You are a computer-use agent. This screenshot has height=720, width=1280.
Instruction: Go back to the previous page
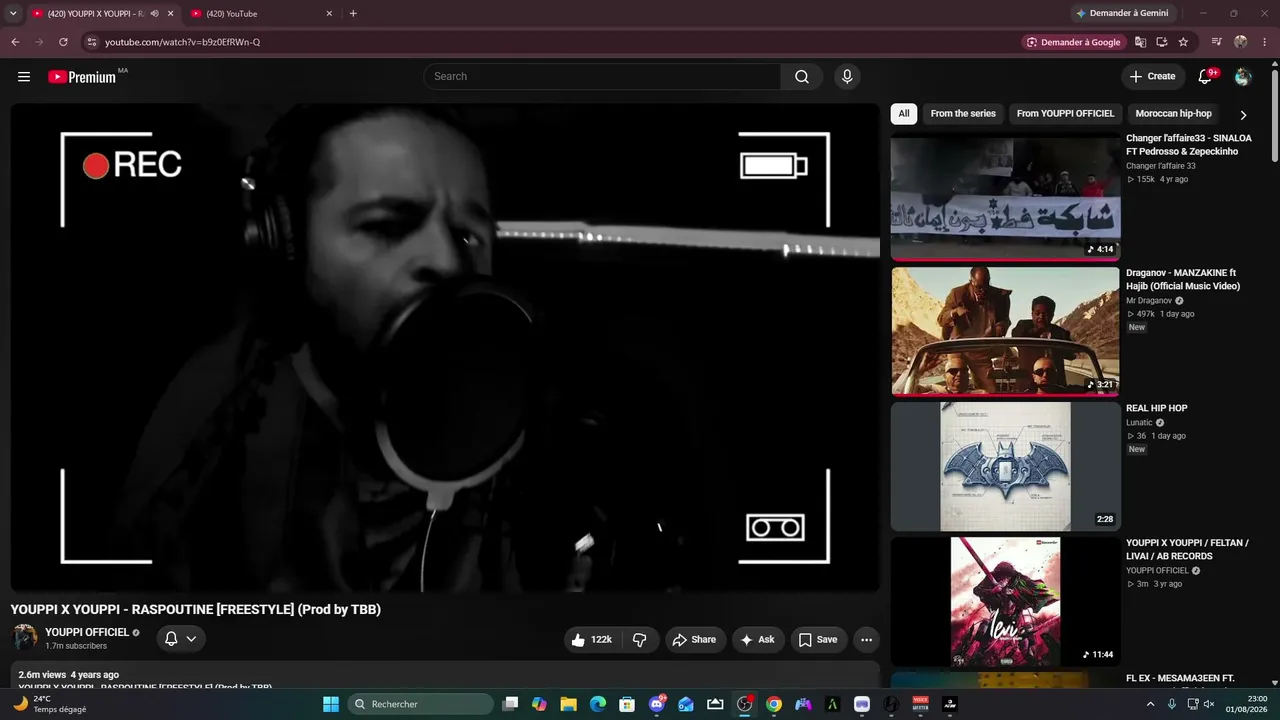pos(15,42)
